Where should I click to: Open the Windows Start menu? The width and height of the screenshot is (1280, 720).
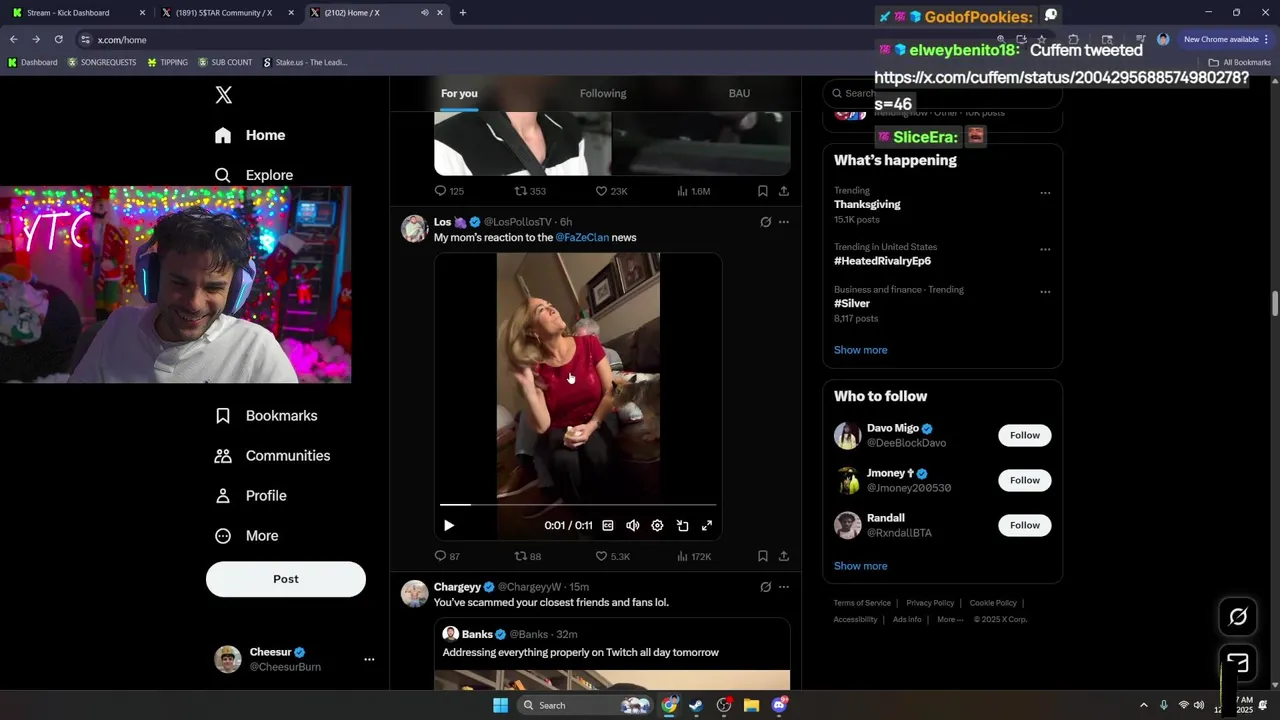click(500, 705)
